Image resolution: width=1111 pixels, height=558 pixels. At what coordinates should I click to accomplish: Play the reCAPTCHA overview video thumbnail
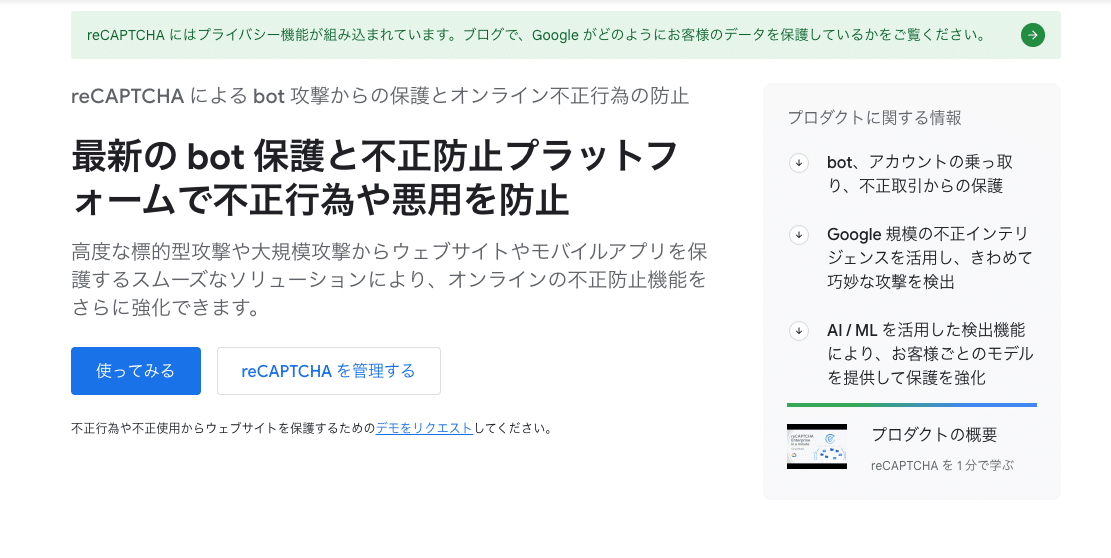pos(817,447)
